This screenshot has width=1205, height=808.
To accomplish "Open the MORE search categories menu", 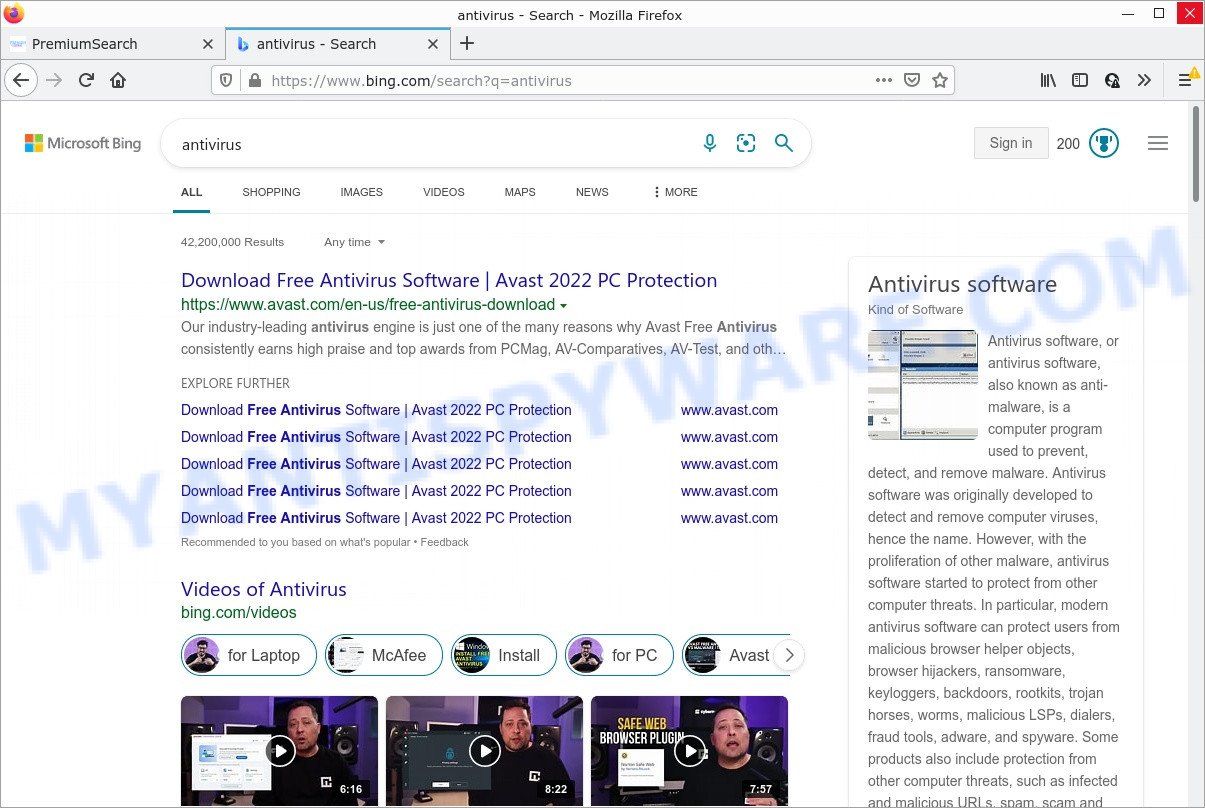I will (675, 192).
